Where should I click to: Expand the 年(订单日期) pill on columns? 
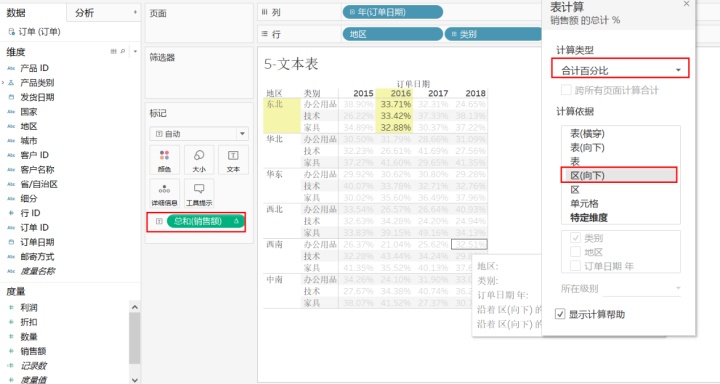pos(352,12)
